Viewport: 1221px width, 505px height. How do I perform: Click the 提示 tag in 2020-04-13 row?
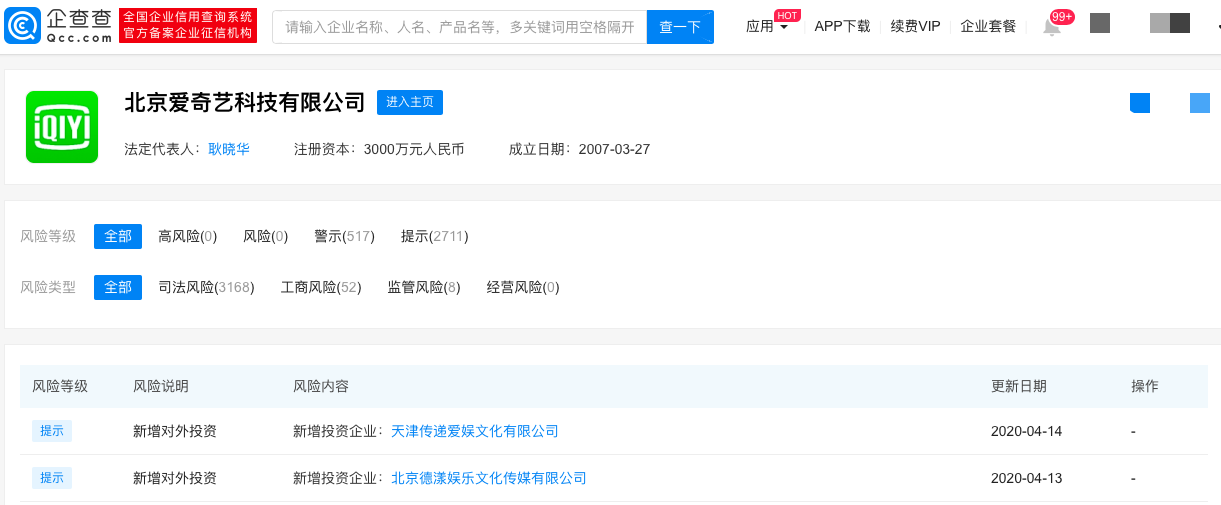pos(52,478)
